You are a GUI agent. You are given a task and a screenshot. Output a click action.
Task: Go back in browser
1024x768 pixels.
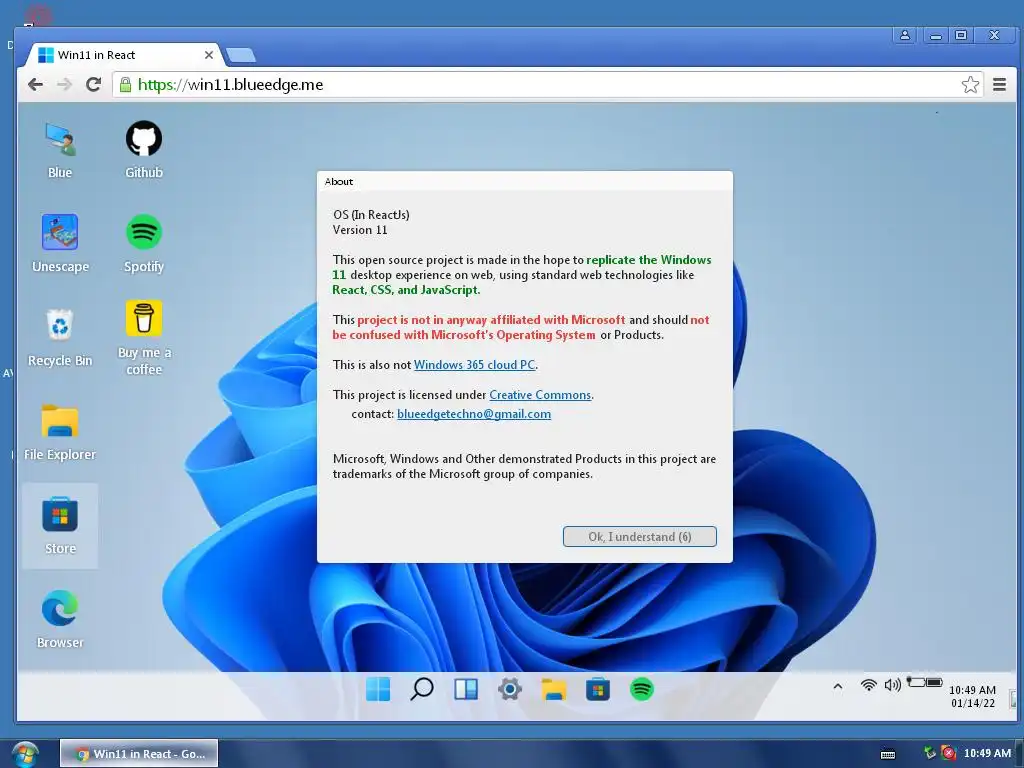(36, 84)
